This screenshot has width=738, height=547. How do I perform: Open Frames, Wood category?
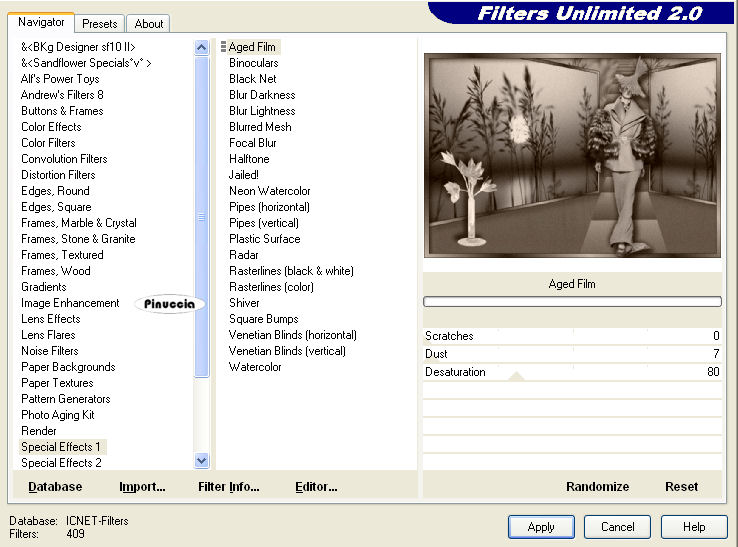[56, 271]
